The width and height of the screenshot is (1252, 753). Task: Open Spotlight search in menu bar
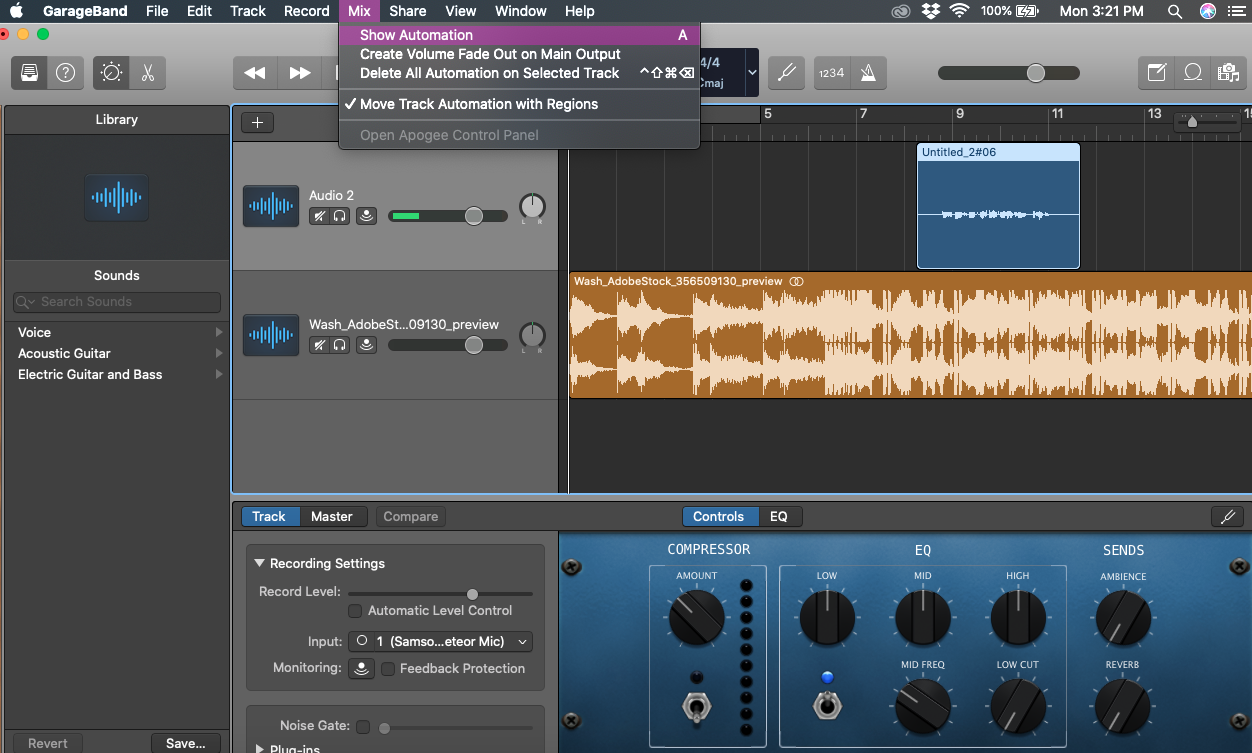[1175, 11]
